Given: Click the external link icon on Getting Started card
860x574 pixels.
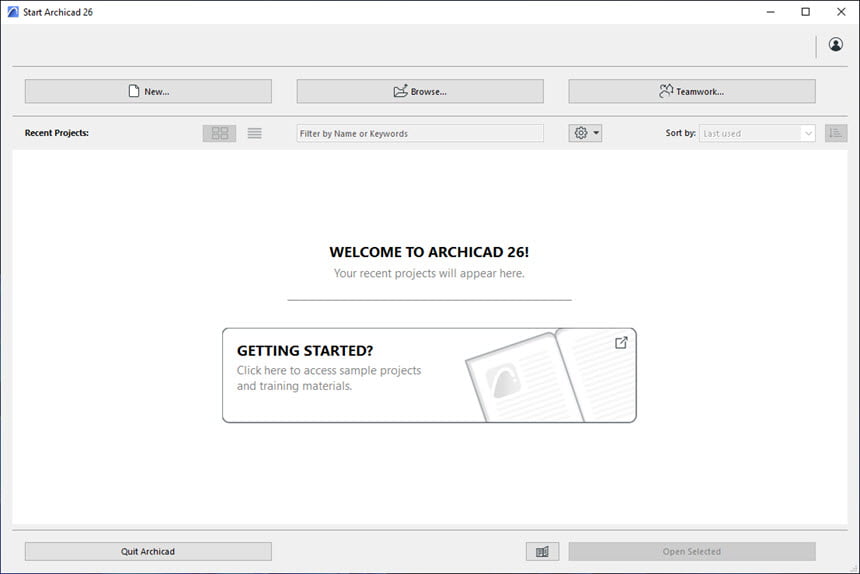Looking at the screenshot, I should pyautogui.click(x=621, y=343).
